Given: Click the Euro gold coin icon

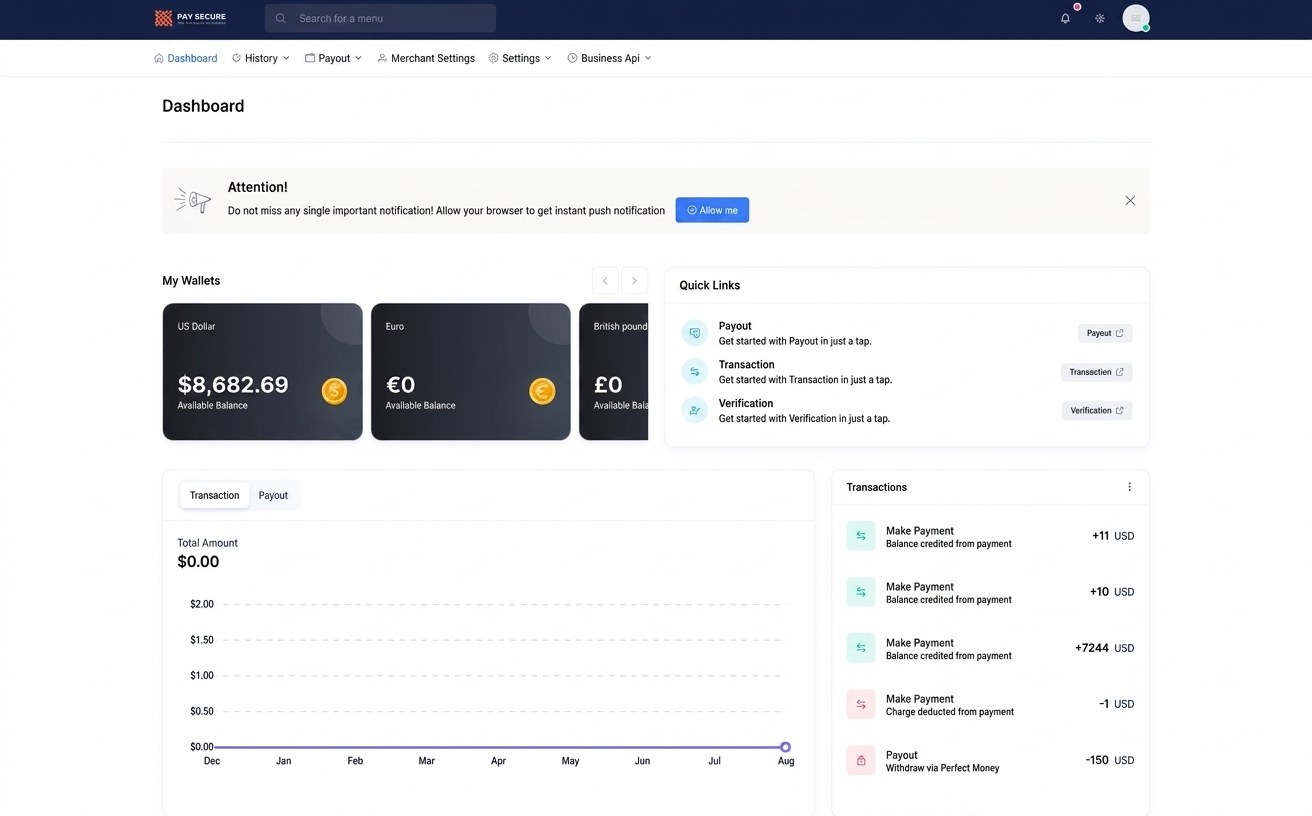Looking at the screenshot, I should [x=542, y=391].
